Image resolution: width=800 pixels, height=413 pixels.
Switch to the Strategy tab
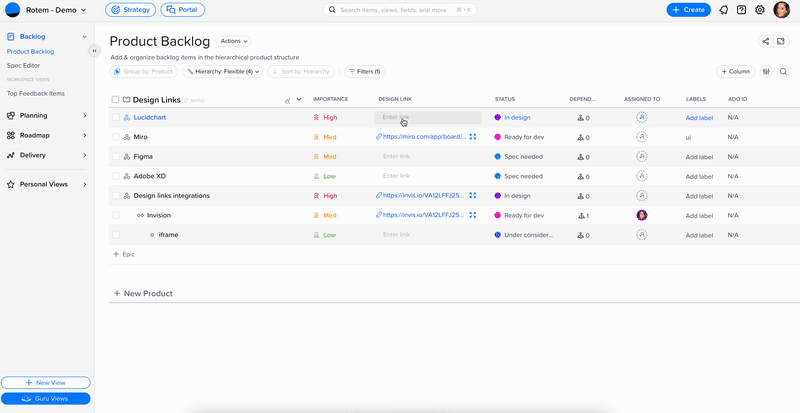point(130,10)
